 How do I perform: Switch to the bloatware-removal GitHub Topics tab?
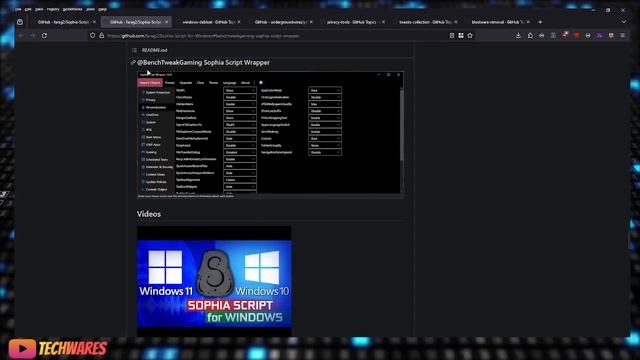click(498, 22)
